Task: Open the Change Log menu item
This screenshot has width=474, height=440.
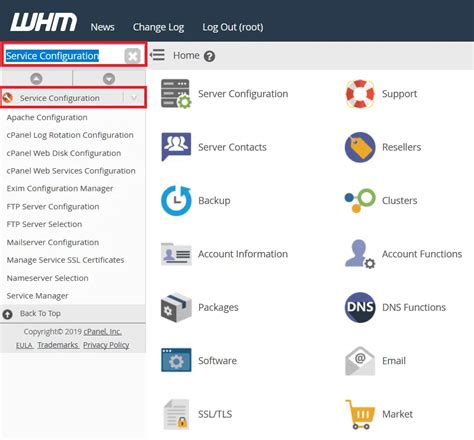Action: (158, 27)
